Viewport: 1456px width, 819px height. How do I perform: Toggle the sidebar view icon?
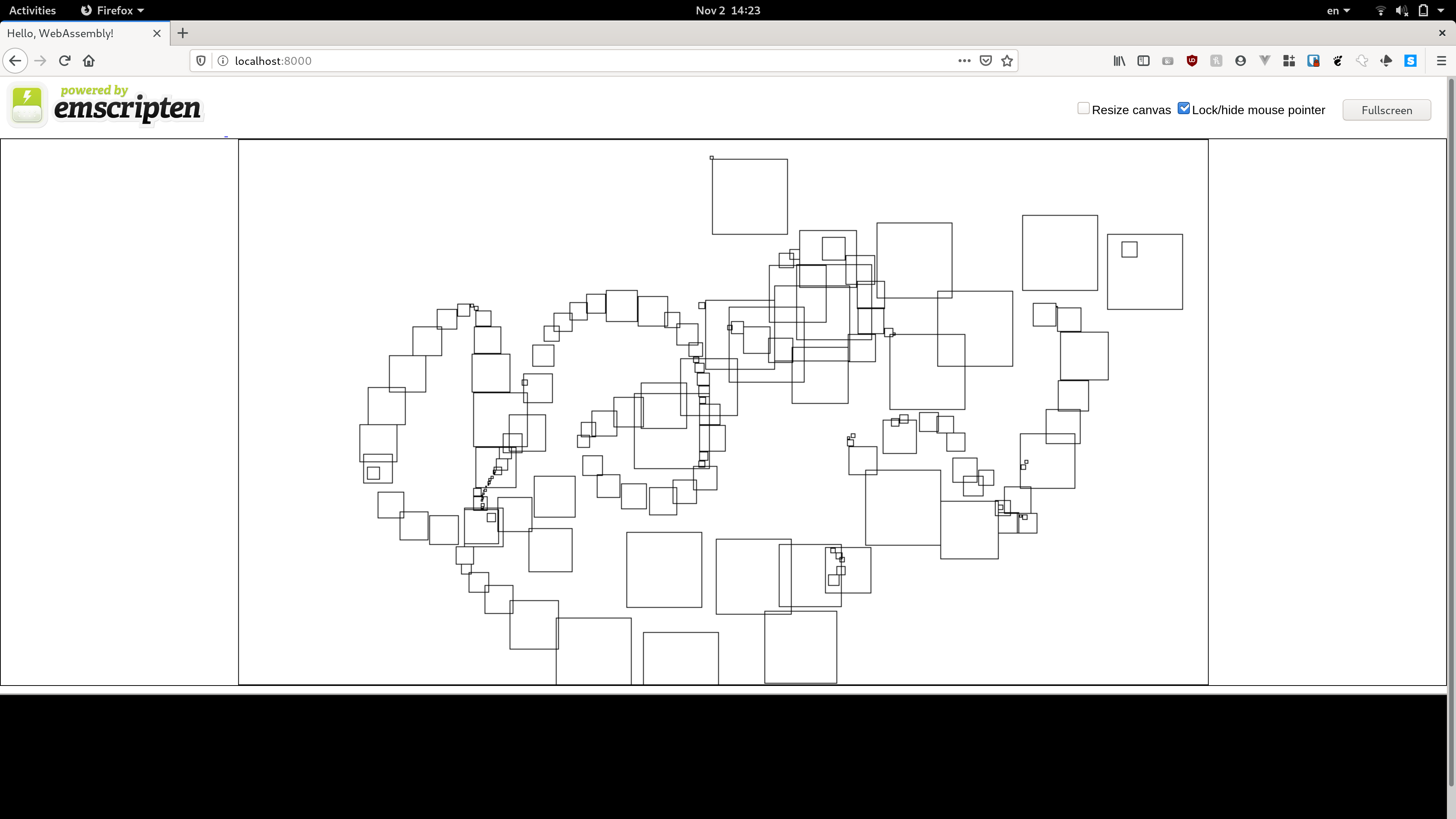pos(1143,61)
